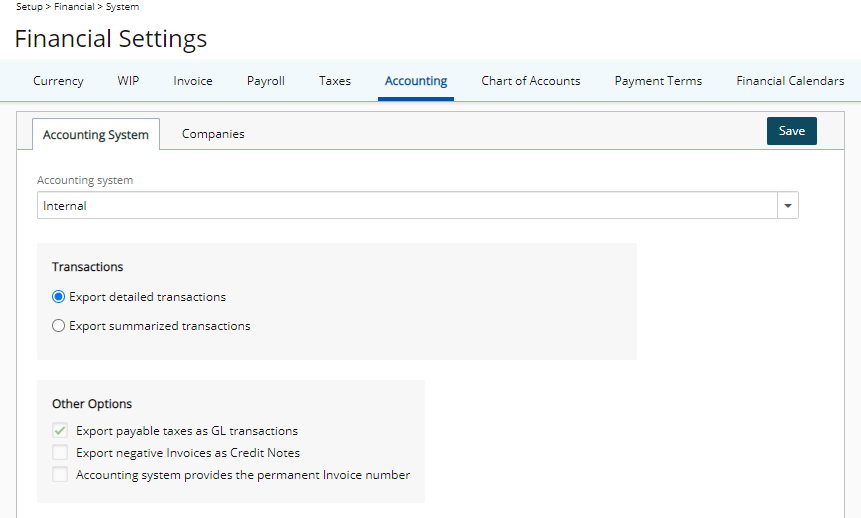Select the Accounting tab
This screenshot has width=861, height=518.
[416, 81]
